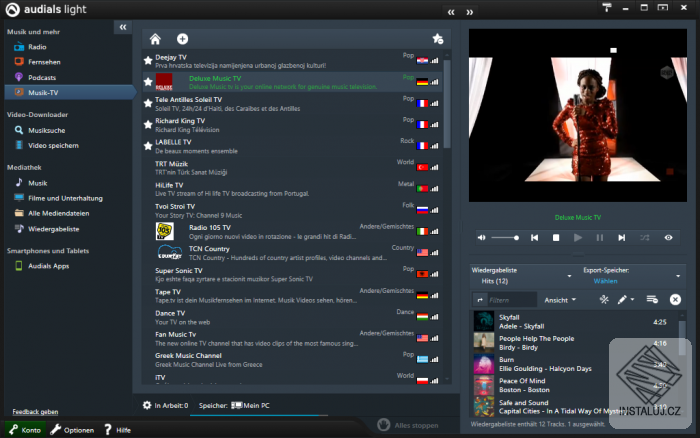
Task: Open Radio in the sidebar
Action: [x=37, y=47]
